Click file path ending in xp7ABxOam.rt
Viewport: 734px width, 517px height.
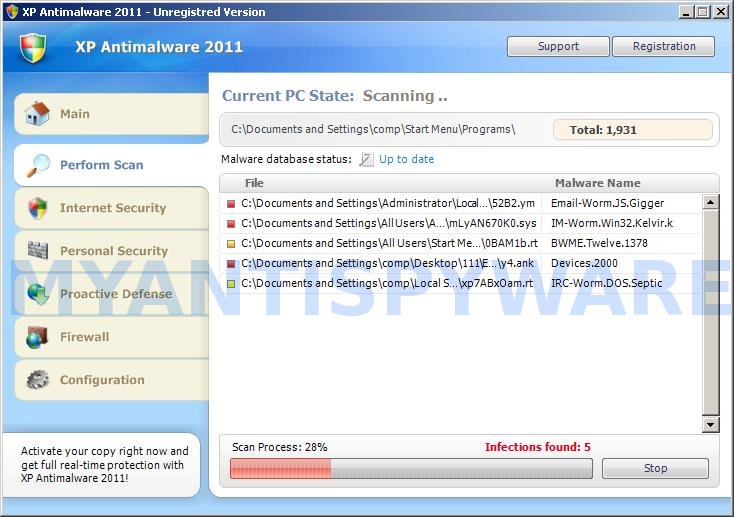tap(387, 283)
